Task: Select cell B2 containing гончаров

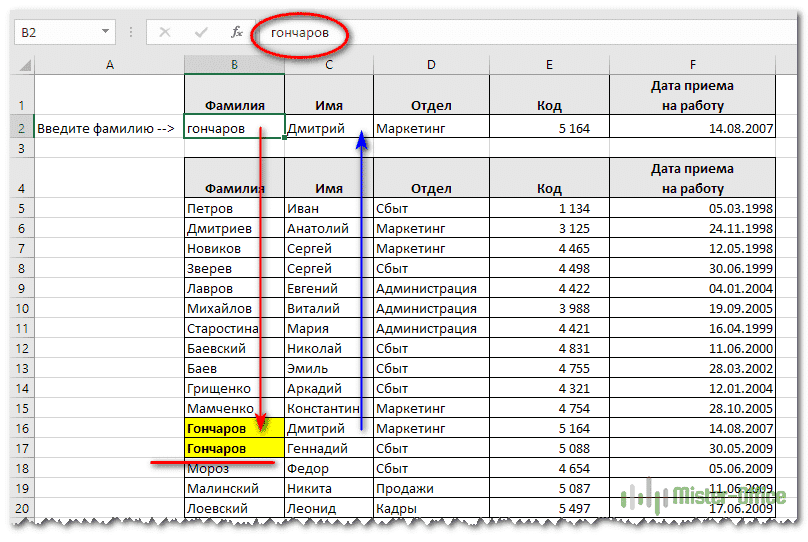Action: pyautogui.click(x=234, y=128)
